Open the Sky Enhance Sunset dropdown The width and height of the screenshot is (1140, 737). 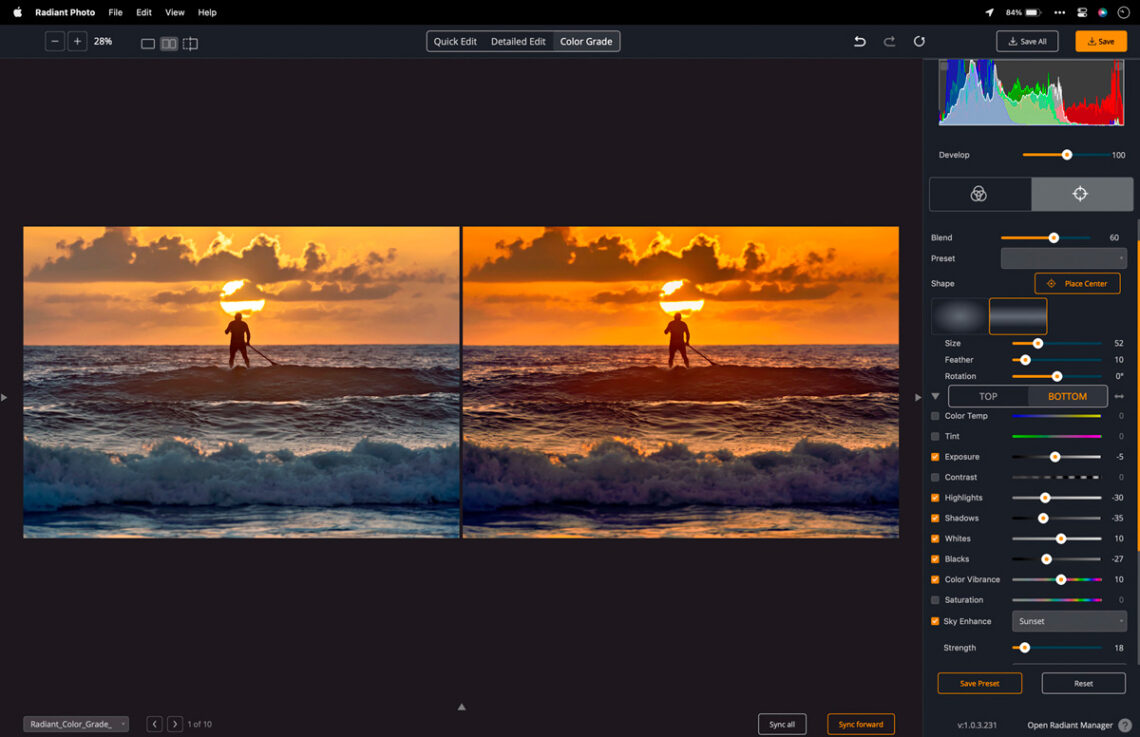(1069, 621)
